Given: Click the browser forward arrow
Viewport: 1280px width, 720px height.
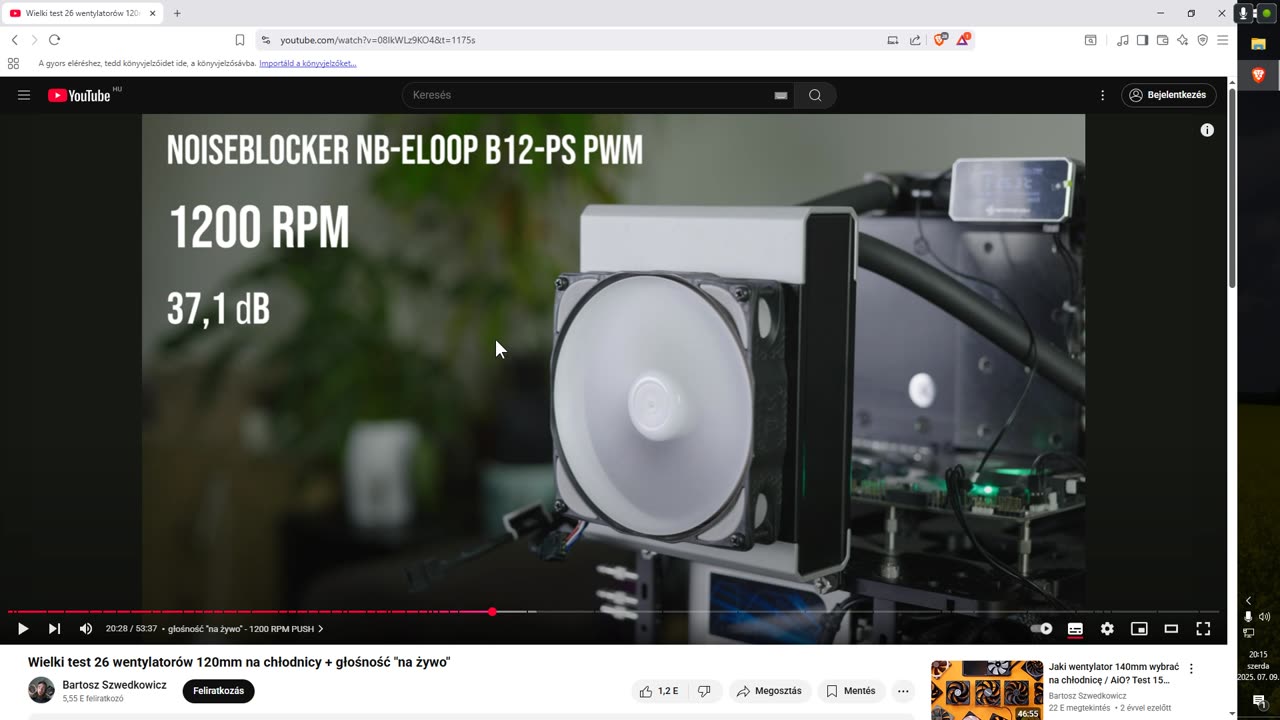Looking at the screenshot, I should pos(34,40).
